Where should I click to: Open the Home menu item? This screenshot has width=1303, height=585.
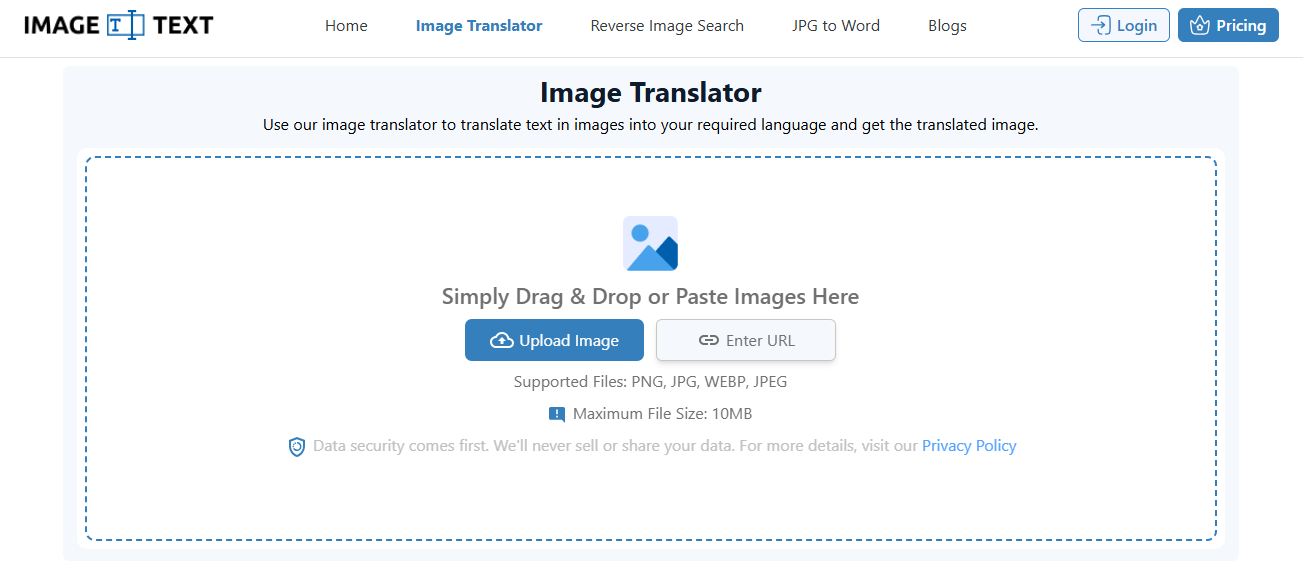pyautogui.click(x=346, y=26)
